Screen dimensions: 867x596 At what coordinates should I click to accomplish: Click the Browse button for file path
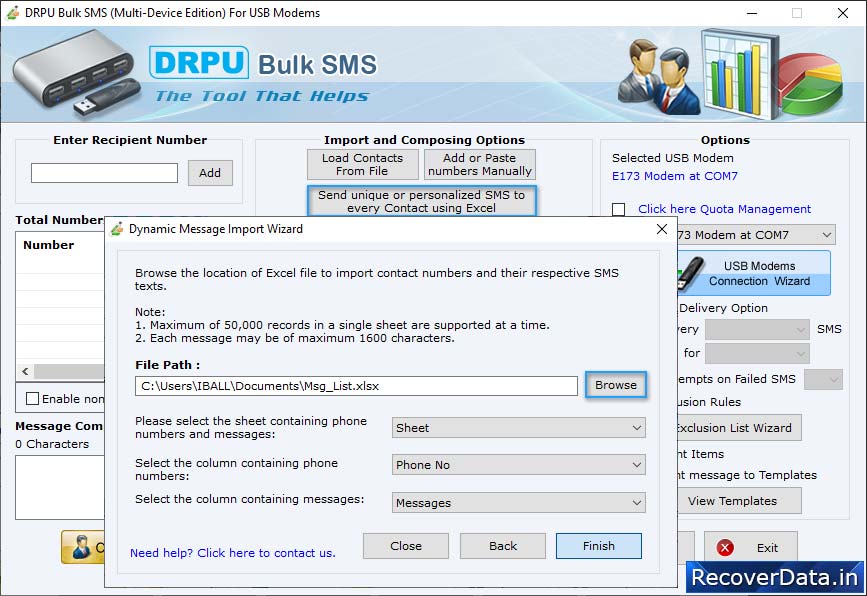615,385
